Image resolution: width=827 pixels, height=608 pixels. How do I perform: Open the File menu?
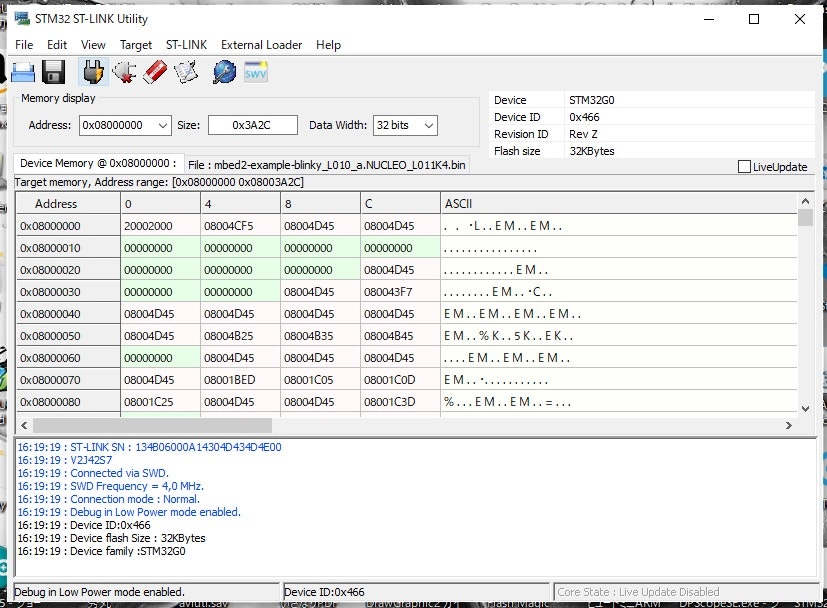24,45
